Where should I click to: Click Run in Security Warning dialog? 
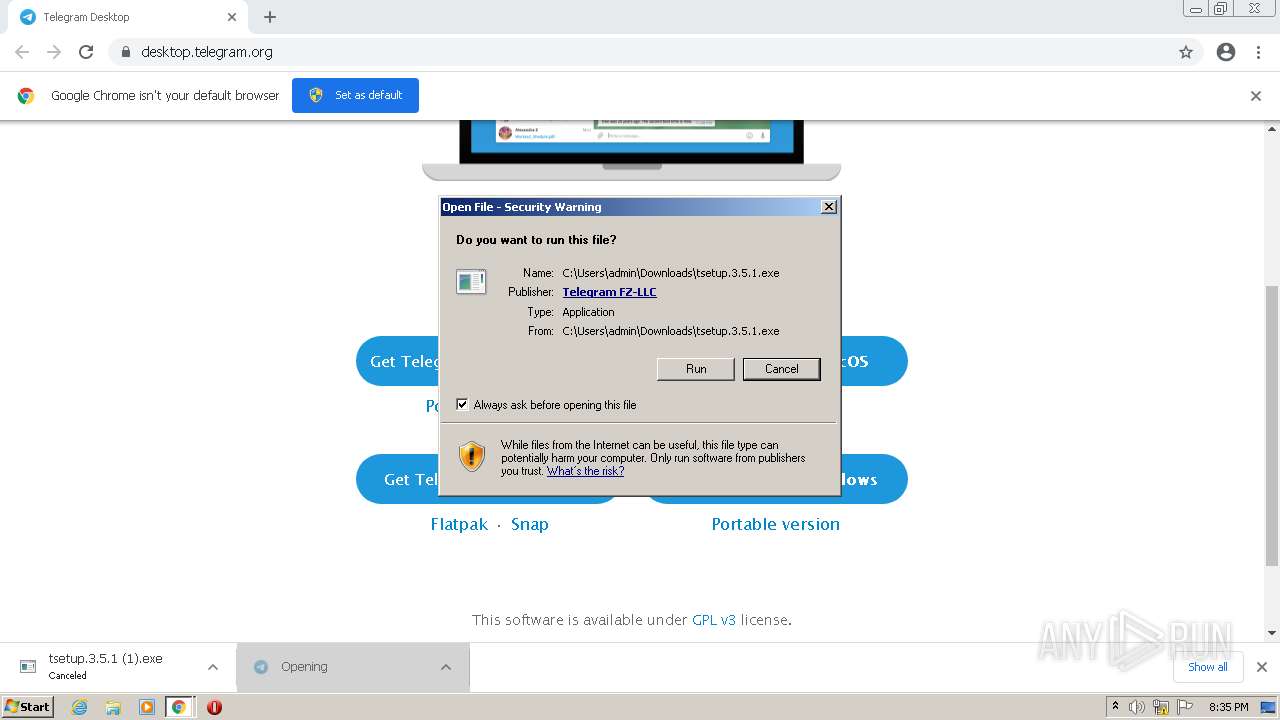click(696, 369)
